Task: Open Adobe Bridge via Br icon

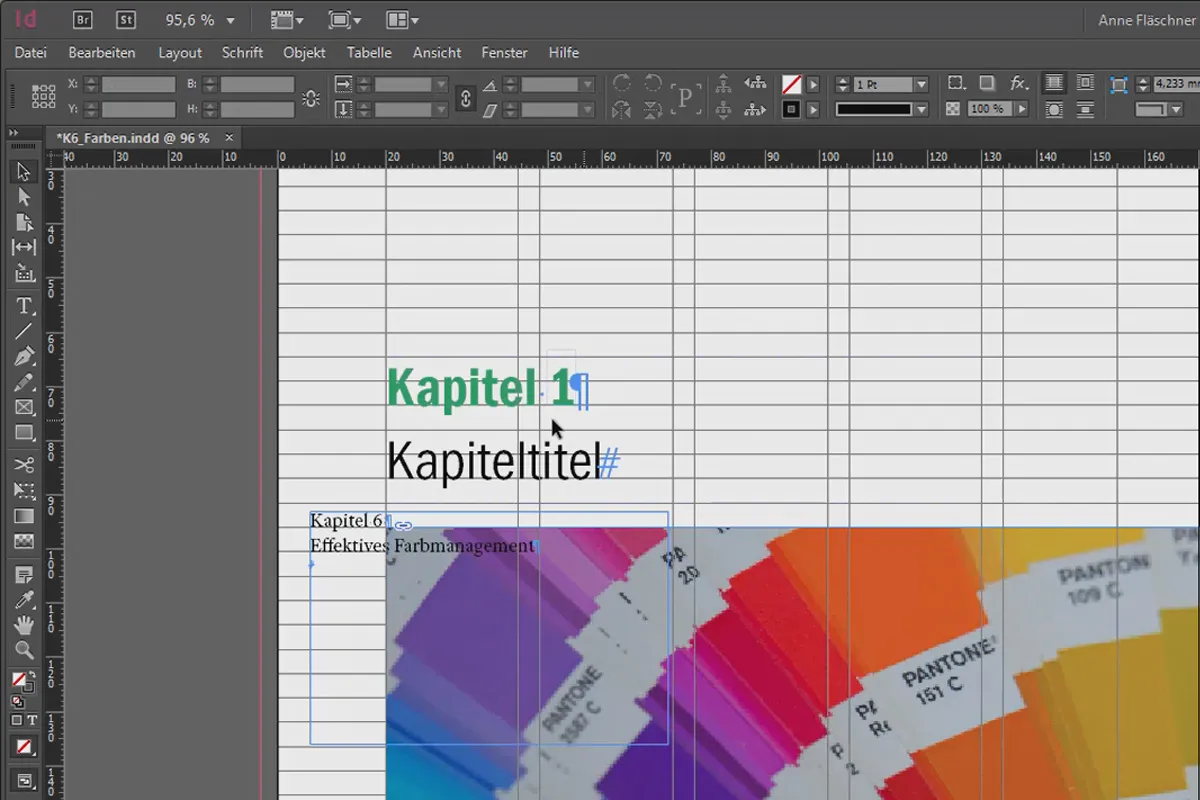Action: coord(84,19)
